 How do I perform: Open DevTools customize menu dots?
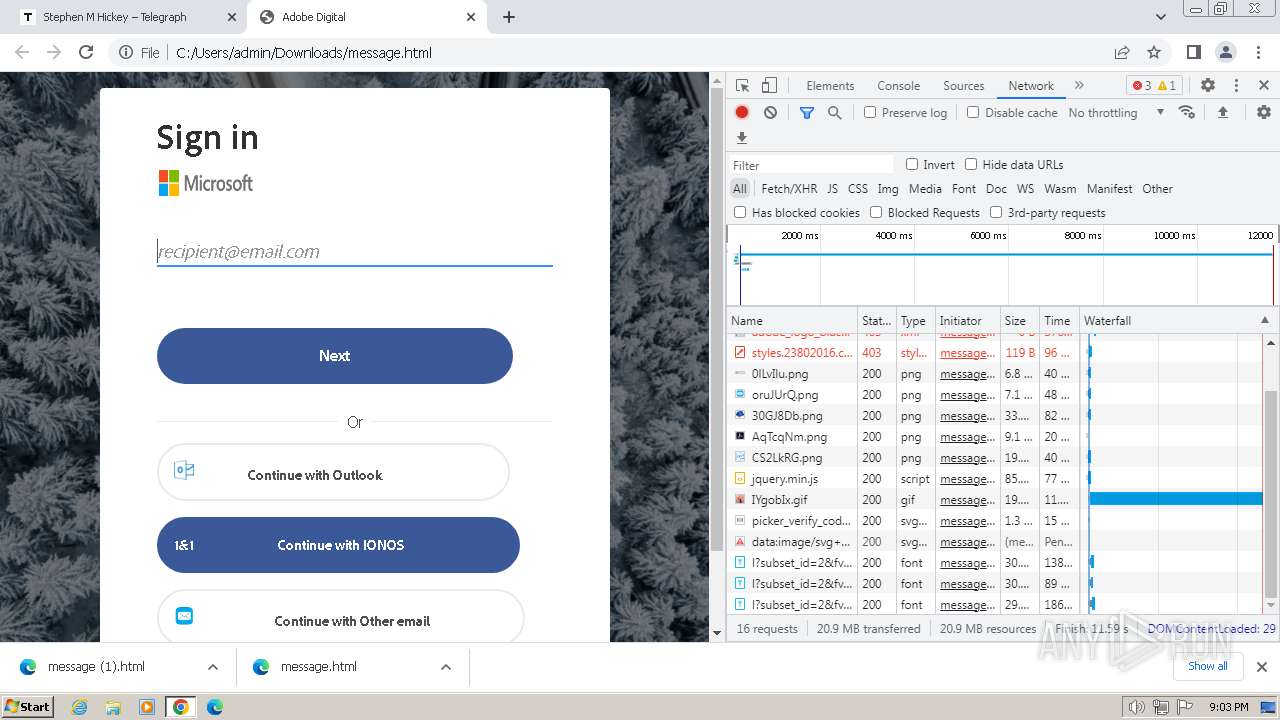(1236, 86)
